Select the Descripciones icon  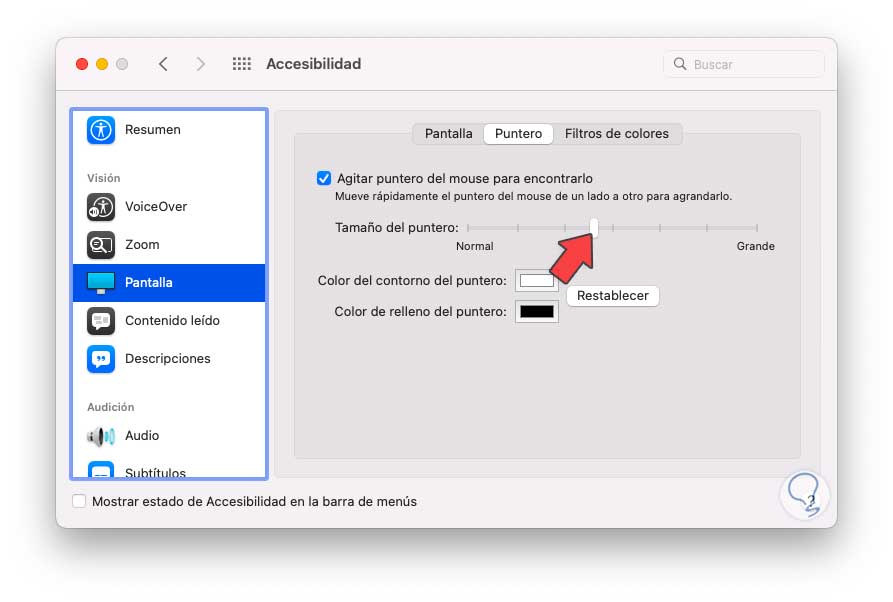tap(101, 359)
